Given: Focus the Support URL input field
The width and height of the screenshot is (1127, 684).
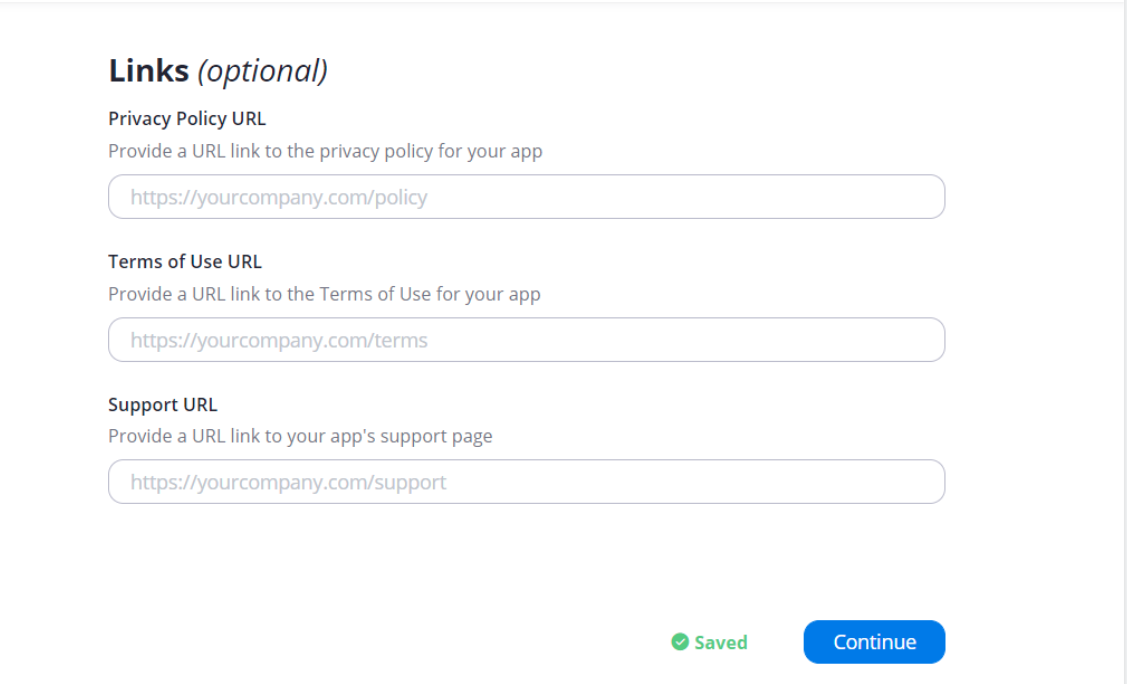Looking at the screenshot, I should click(x=526, y=482).
